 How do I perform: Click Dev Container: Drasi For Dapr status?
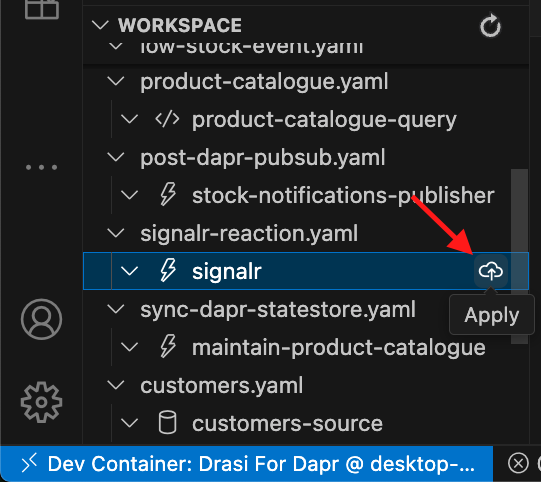click(261, 464)
